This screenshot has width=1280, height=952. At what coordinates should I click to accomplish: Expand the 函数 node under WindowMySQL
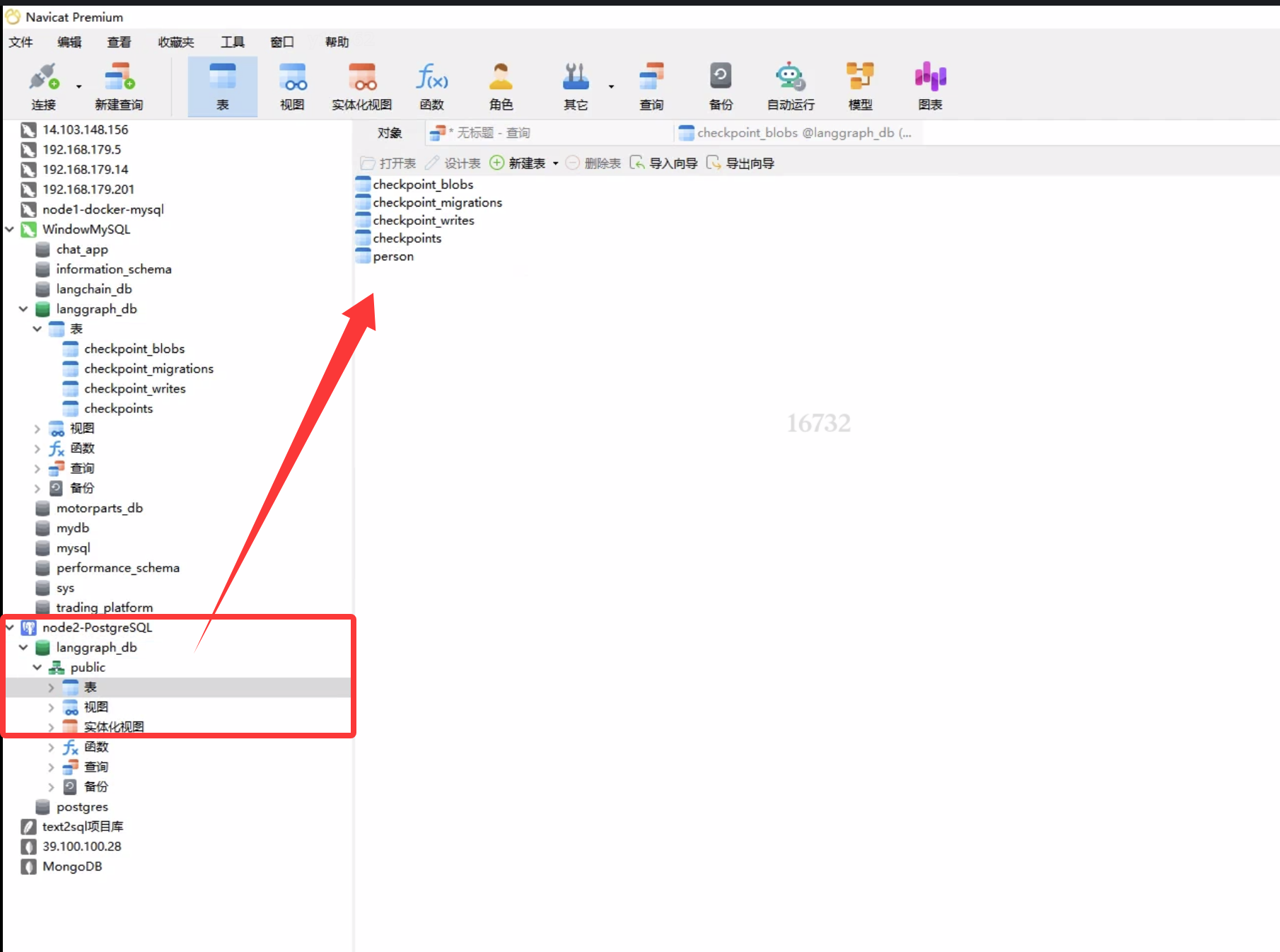(x=37, y=448)
